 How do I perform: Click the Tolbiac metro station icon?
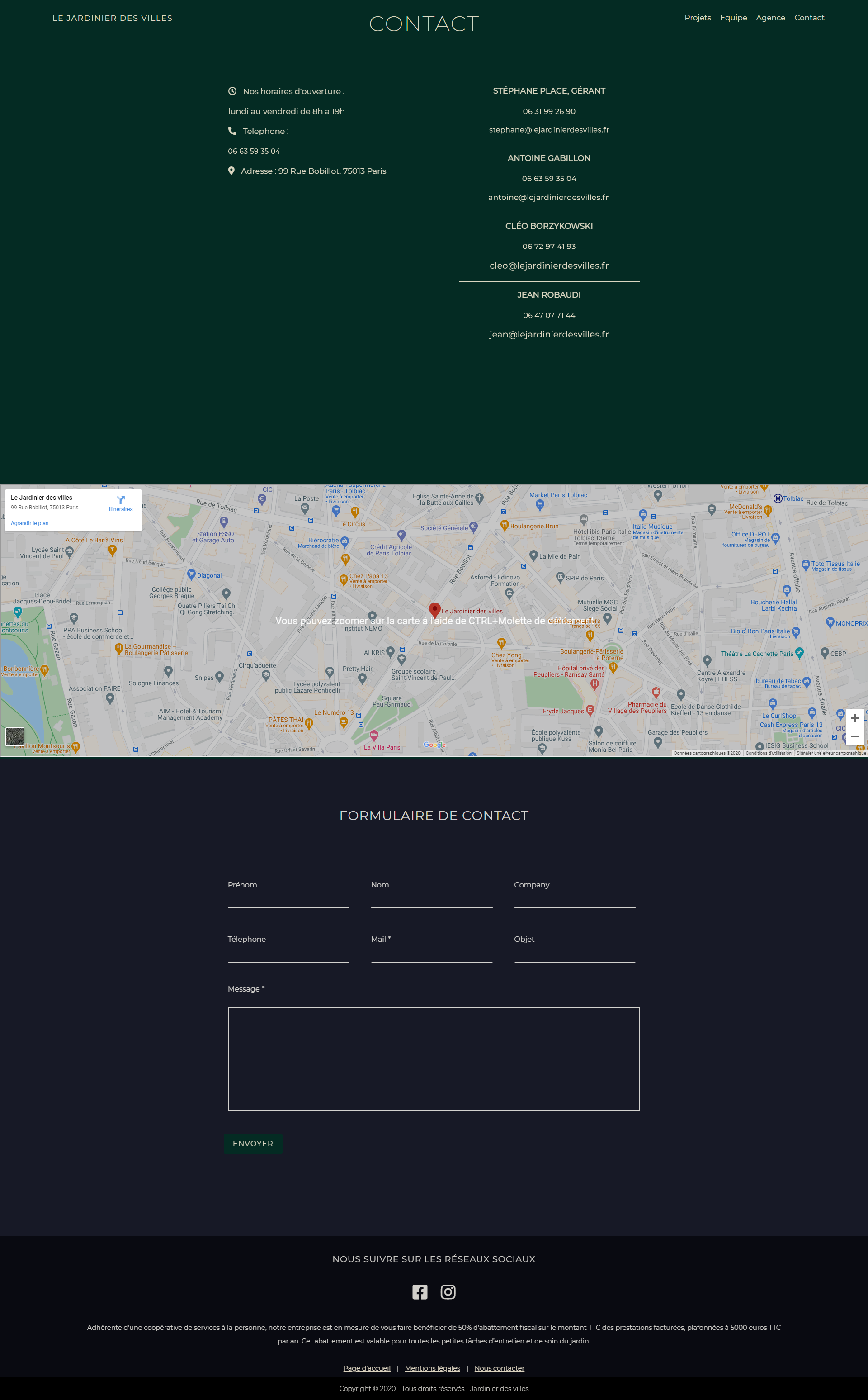click(778, 498)
